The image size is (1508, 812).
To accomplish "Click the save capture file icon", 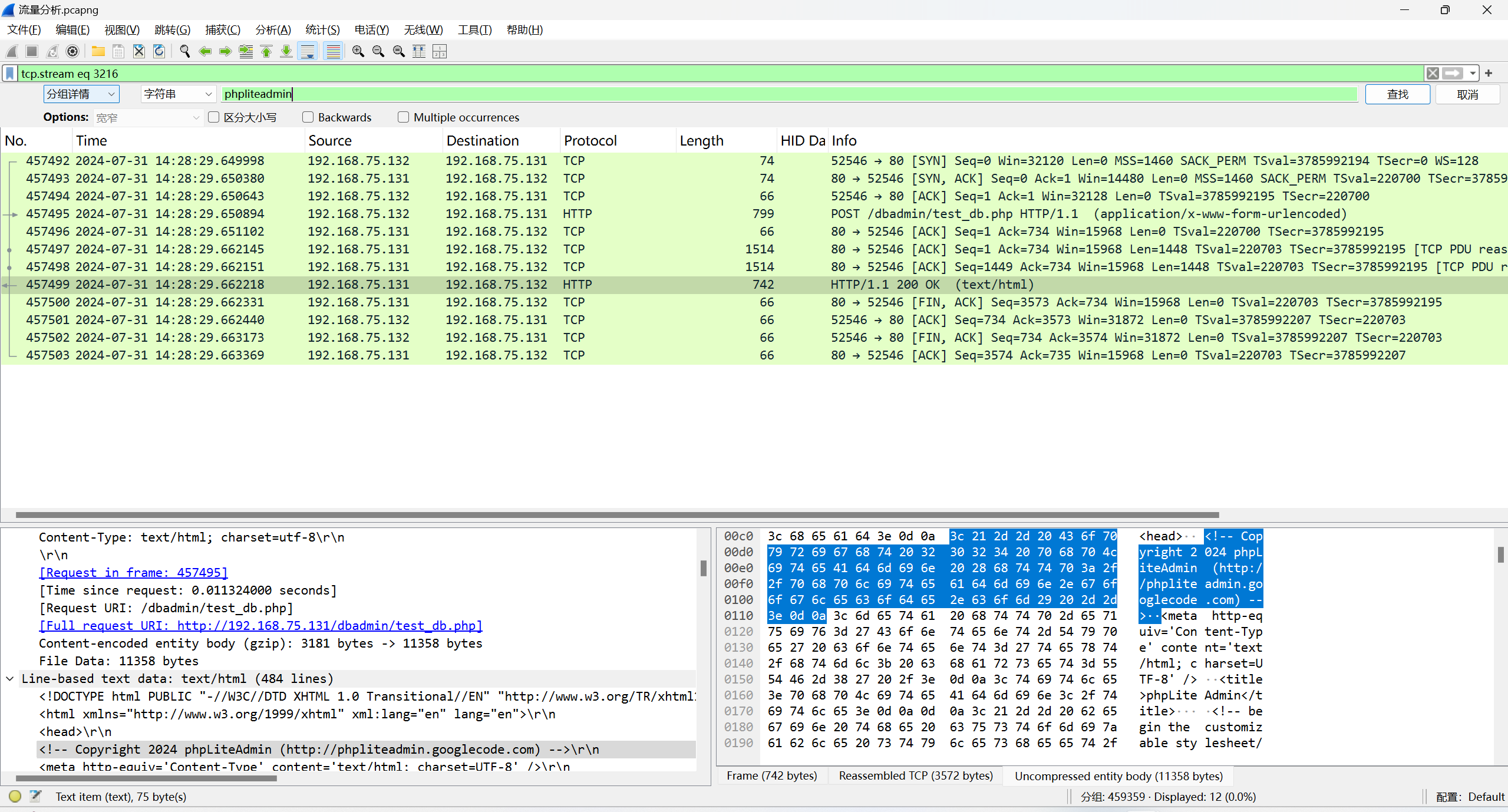I will 118,51.
